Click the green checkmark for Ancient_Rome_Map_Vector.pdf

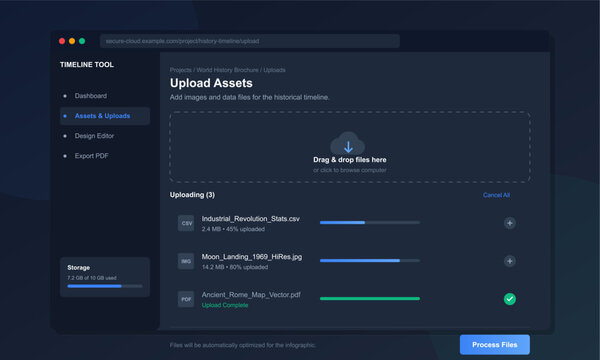click(510, 299)
